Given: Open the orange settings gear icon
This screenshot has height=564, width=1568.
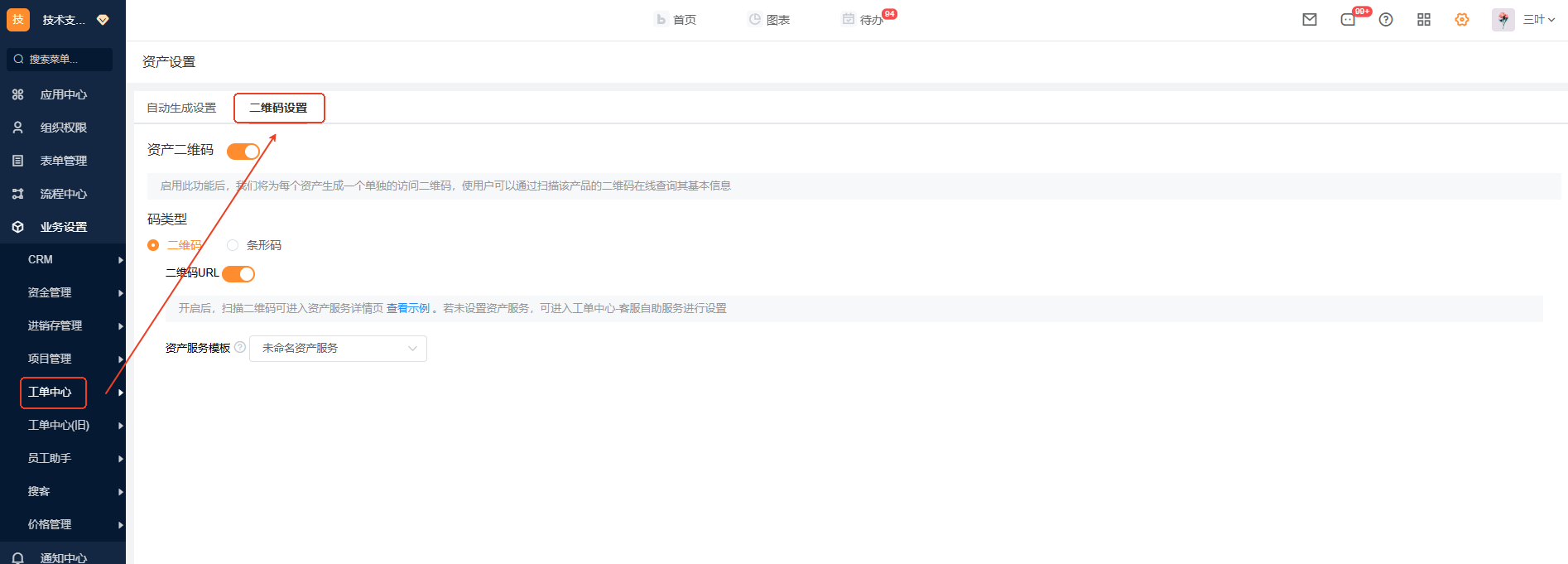Looking at the screenshot, I should tap(1462, 20).
